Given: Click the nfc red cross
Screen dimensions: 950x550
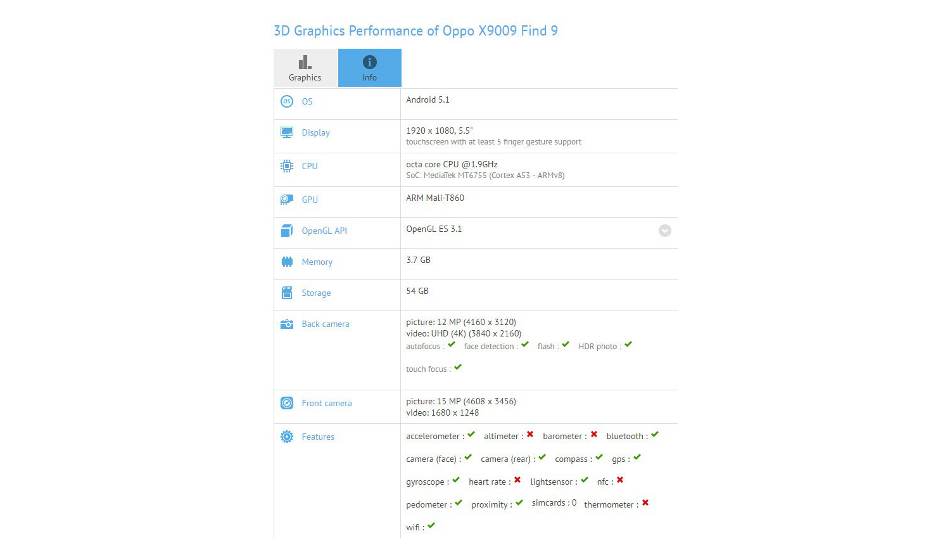Looking at the screenshot, I should (x=620, y=480).
